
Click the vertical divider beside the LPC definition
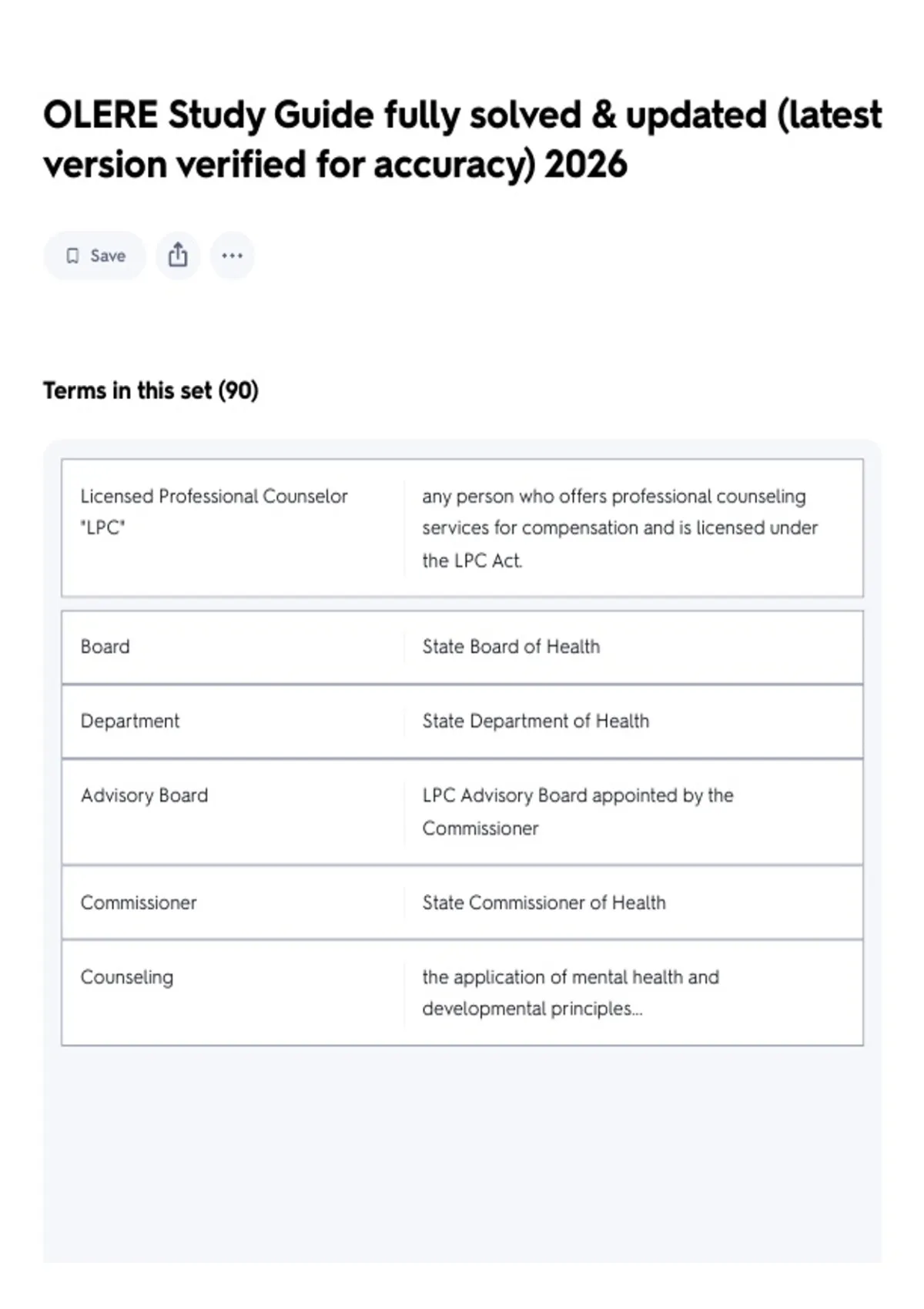coord(404,528)
